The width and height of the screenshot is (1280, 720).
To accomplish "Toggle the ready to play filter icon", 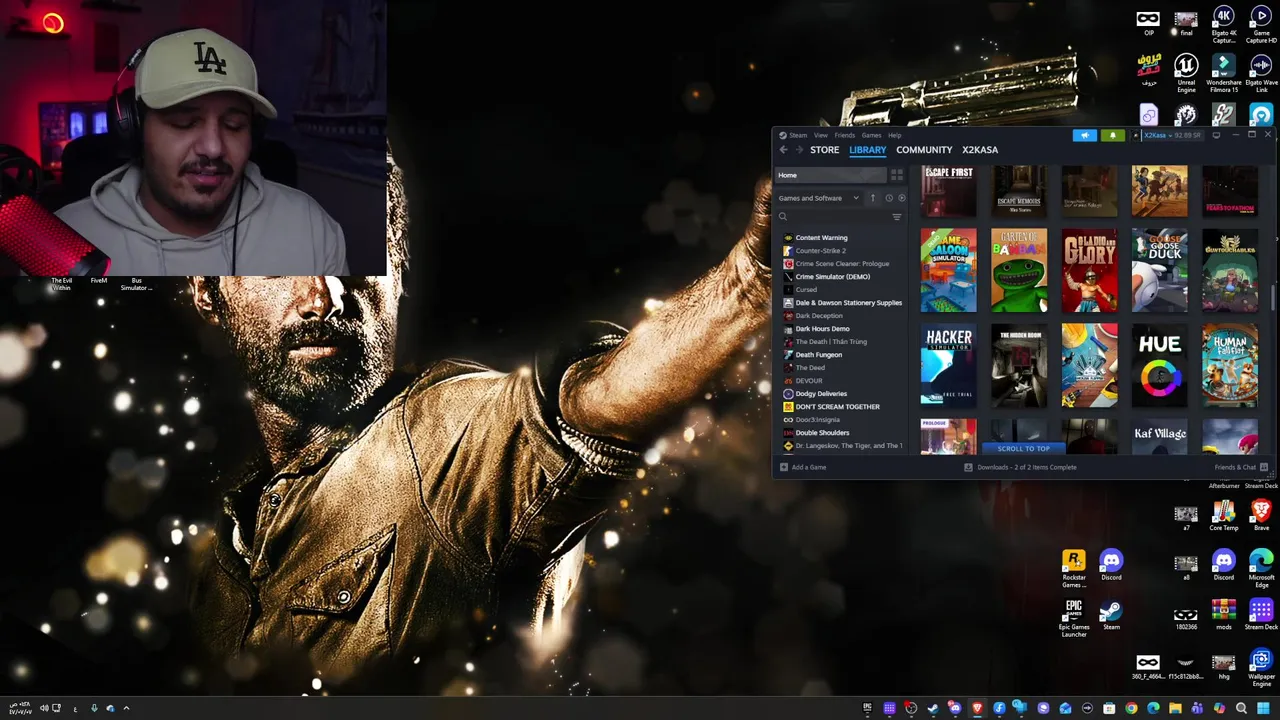I will pos(901,198).
